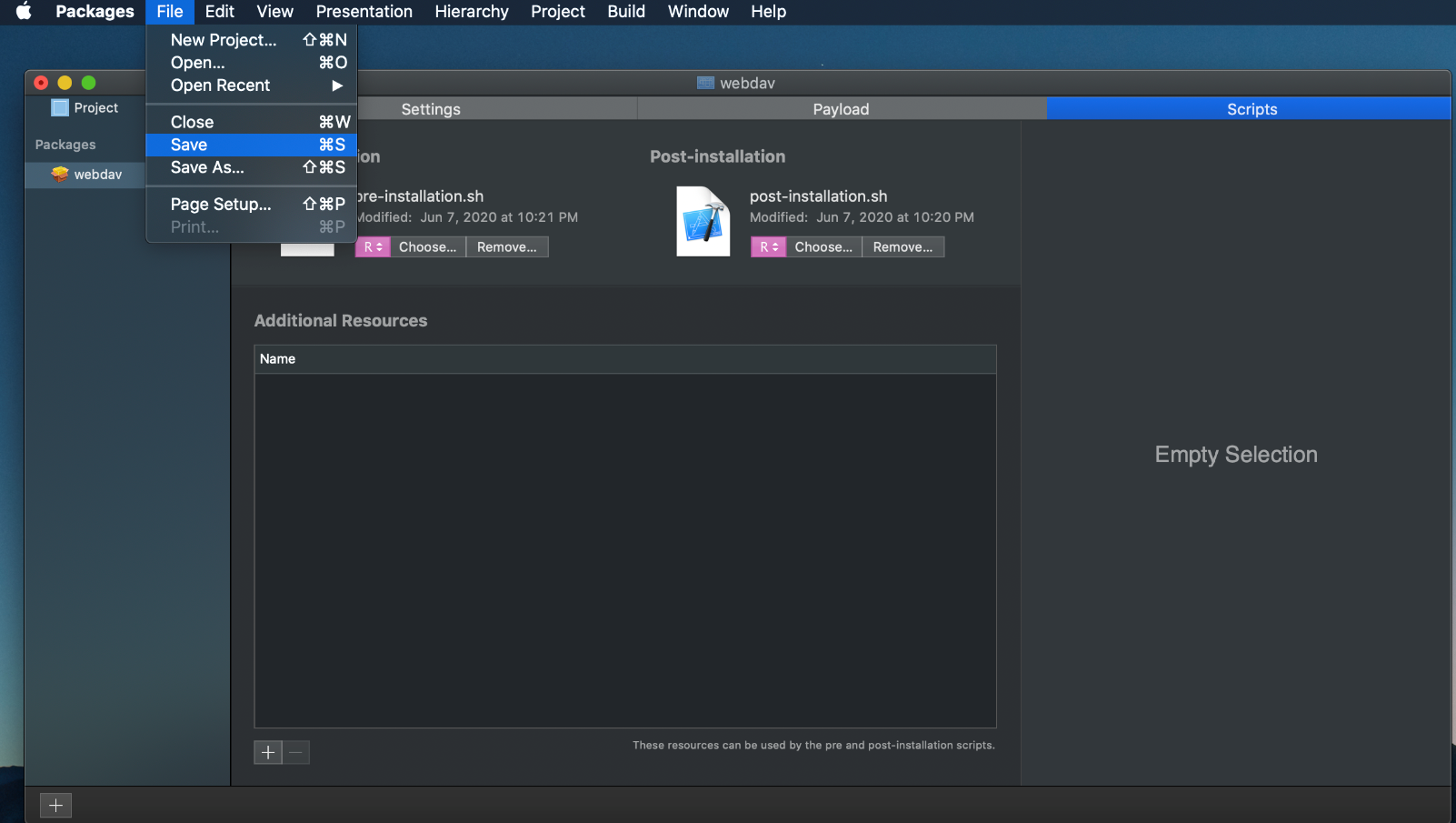Open path type dropdown for post-installation script
Viewport: 1456px width, 823px height.
[768, 246]
